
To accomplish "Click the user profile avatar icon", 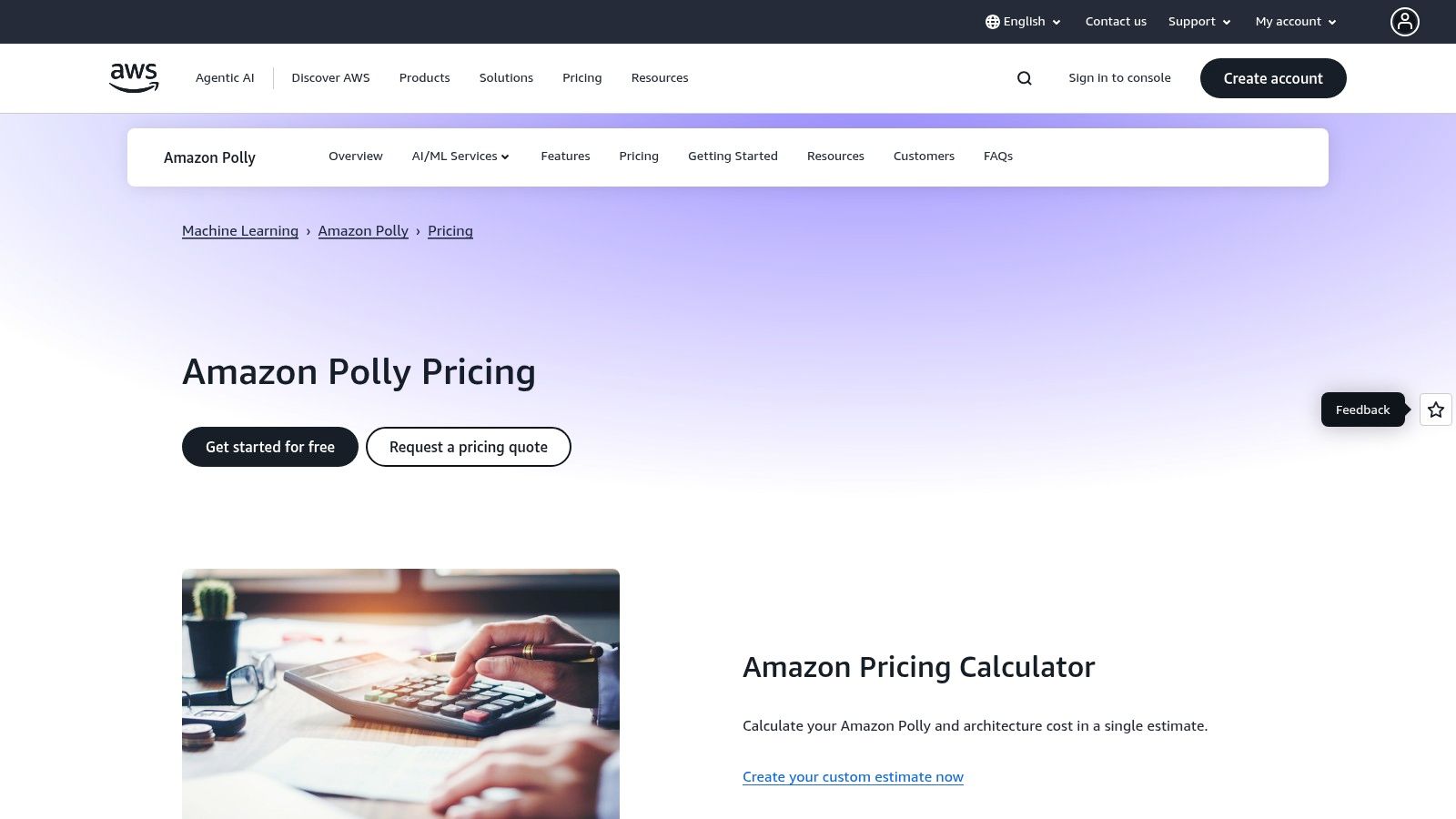I will click(1404, 22).
